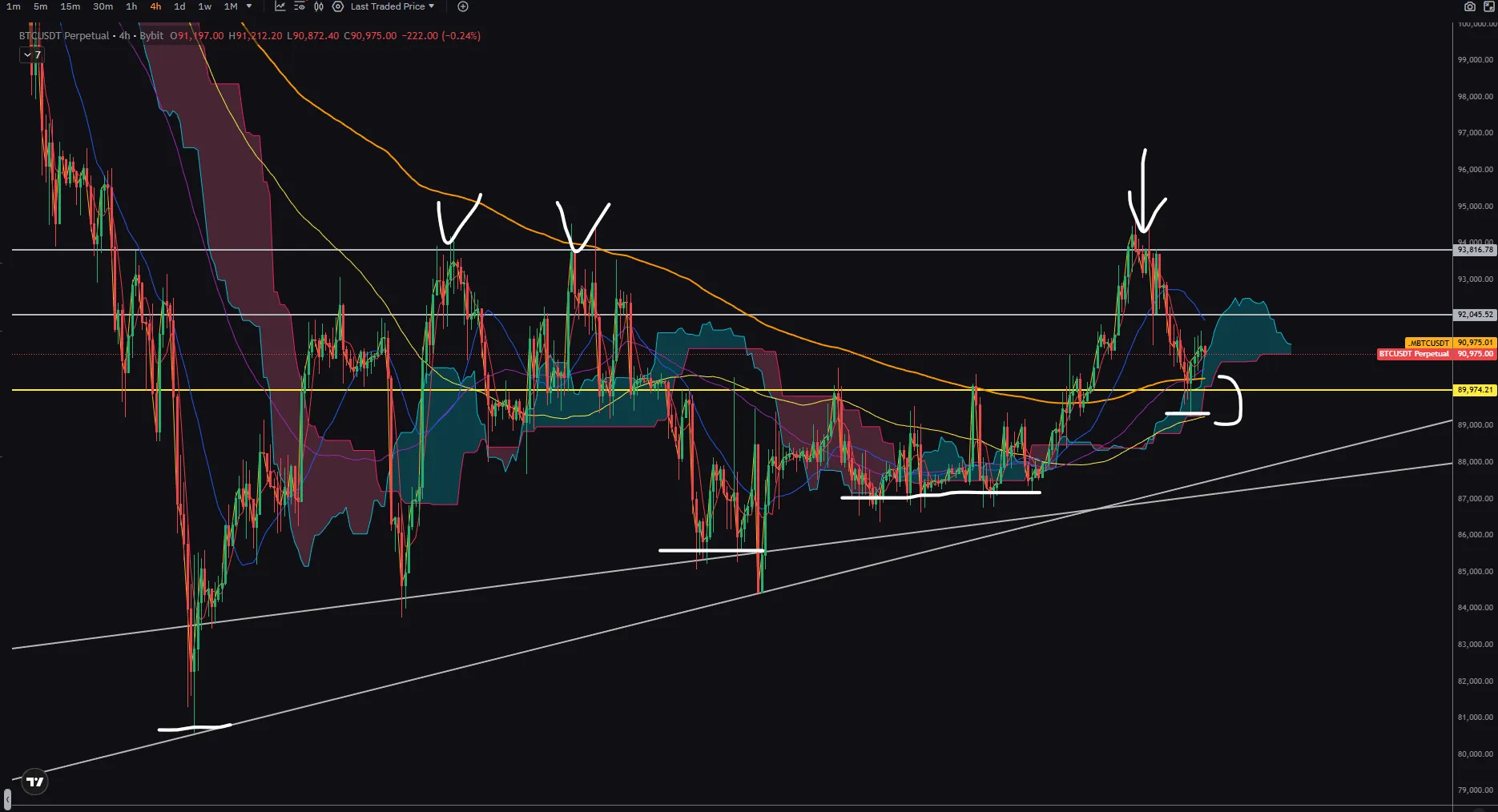Open the candlestick chart type icon
The height and width of the screenshot is (812, 1498).
[319, 6]
